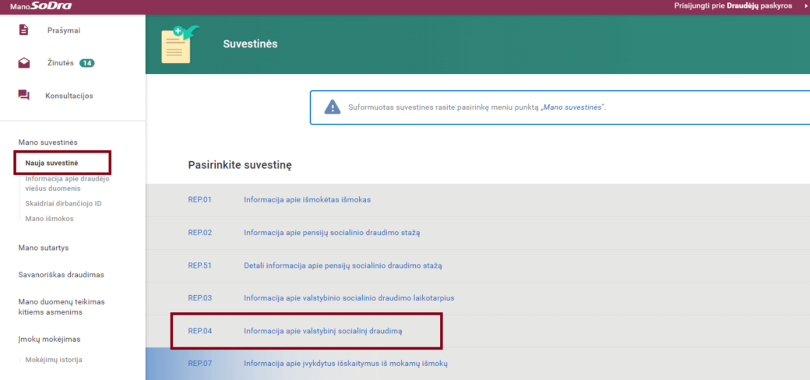
Task: Open Informacija apie draudėjo viešus duomenis
Action: click(x=67, y=183)
